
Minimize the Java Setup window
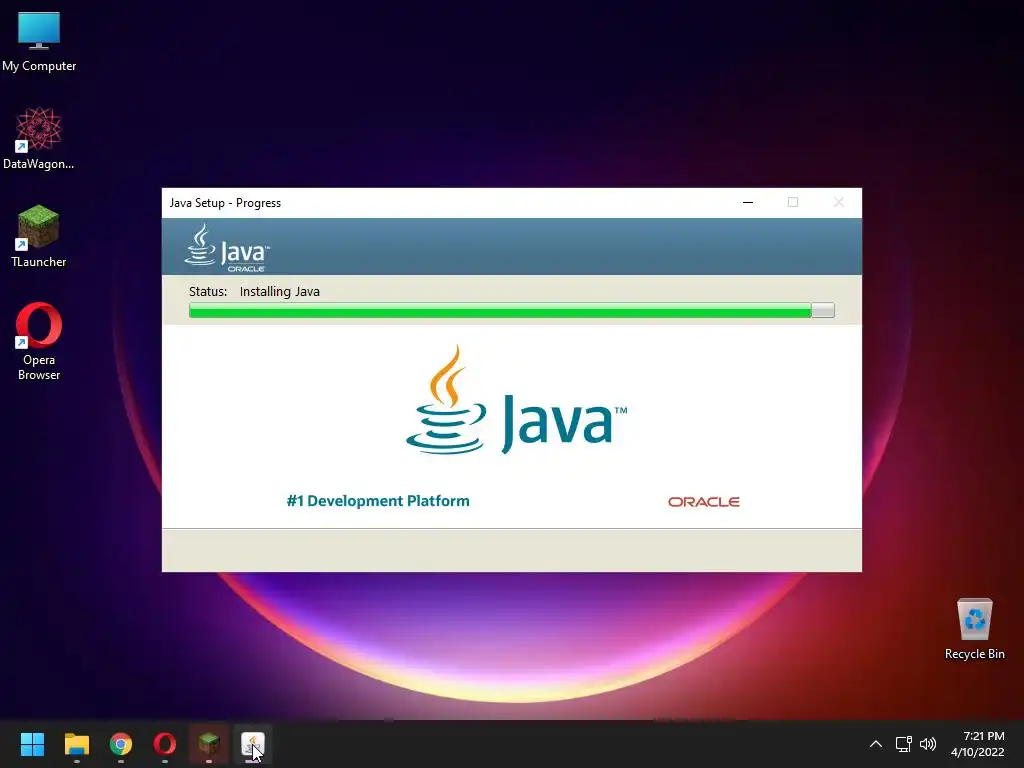coord(748,202)
